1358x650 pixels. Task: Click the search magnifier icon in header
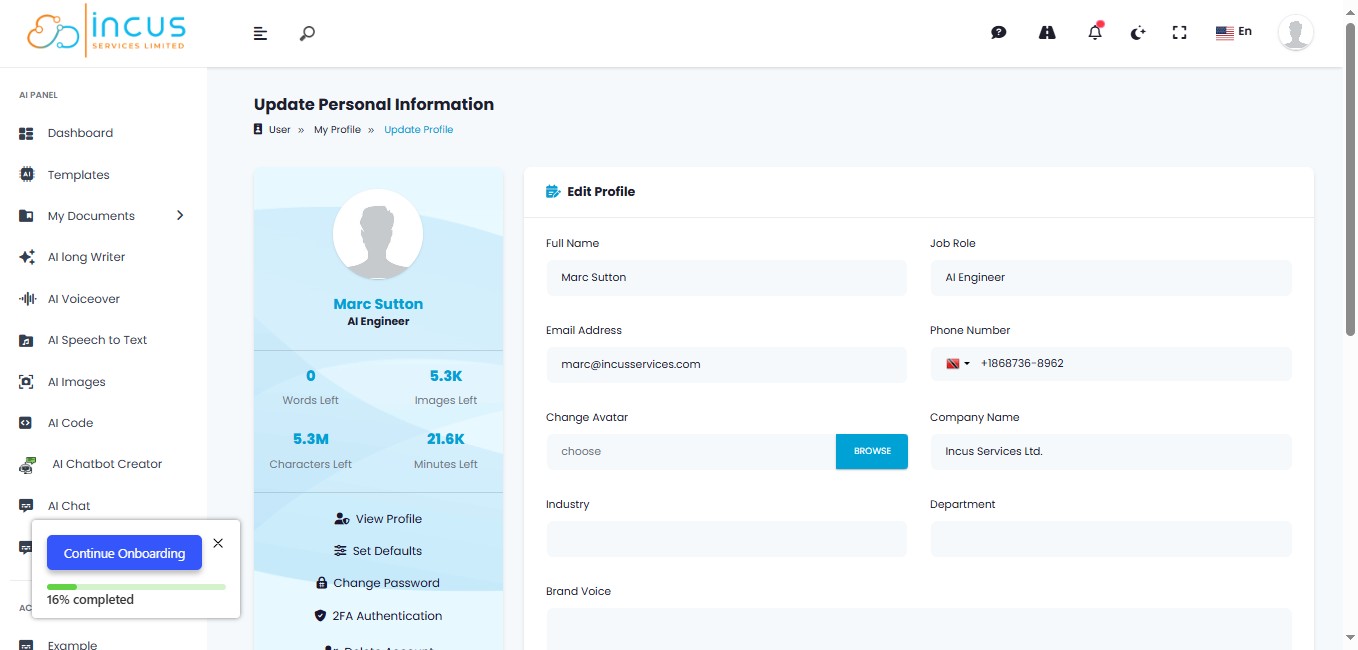click(307, 33)
